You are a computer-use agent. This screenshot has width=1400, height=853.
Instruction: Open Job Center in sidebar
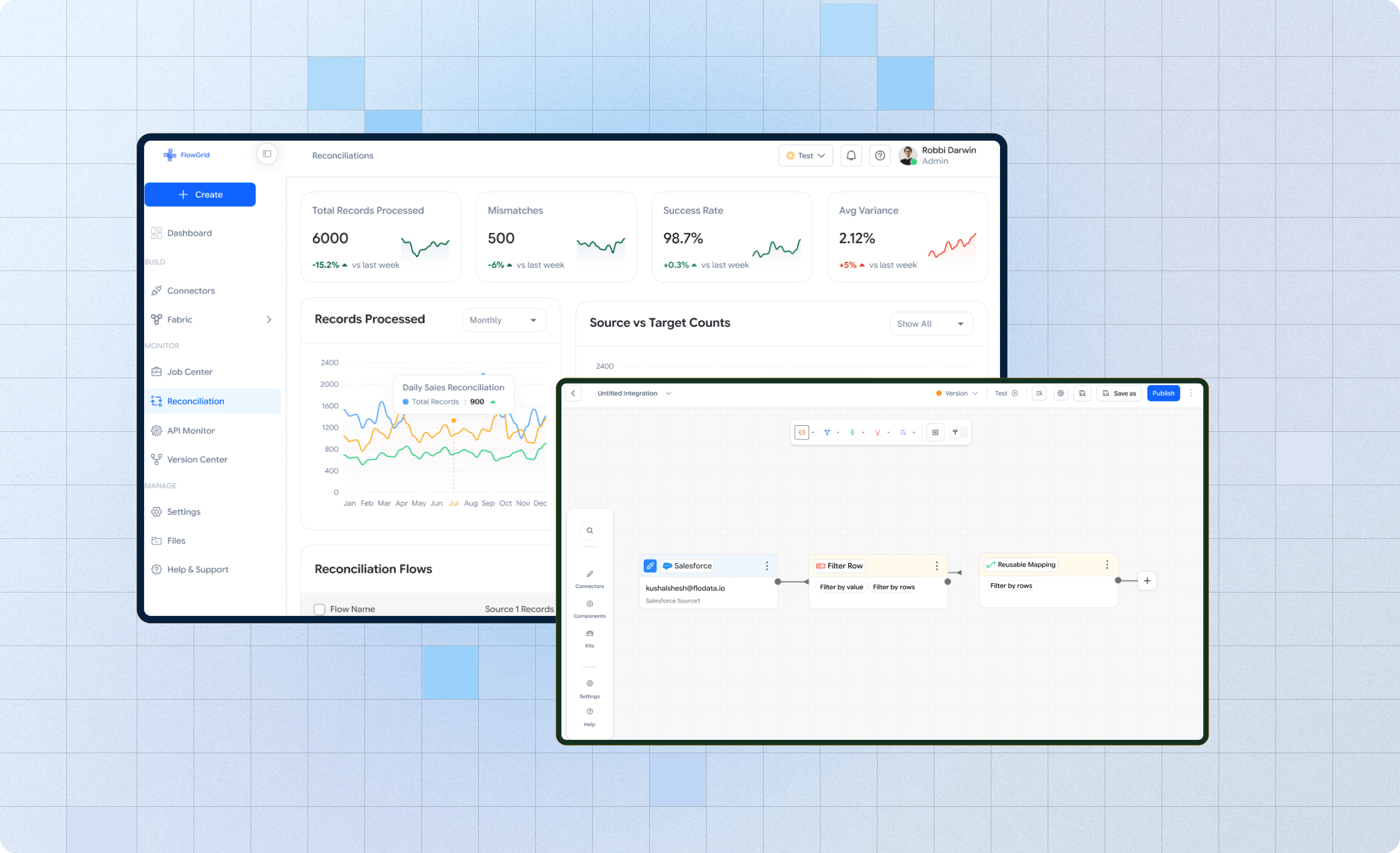pyautogui.click(x=190, y=372)
